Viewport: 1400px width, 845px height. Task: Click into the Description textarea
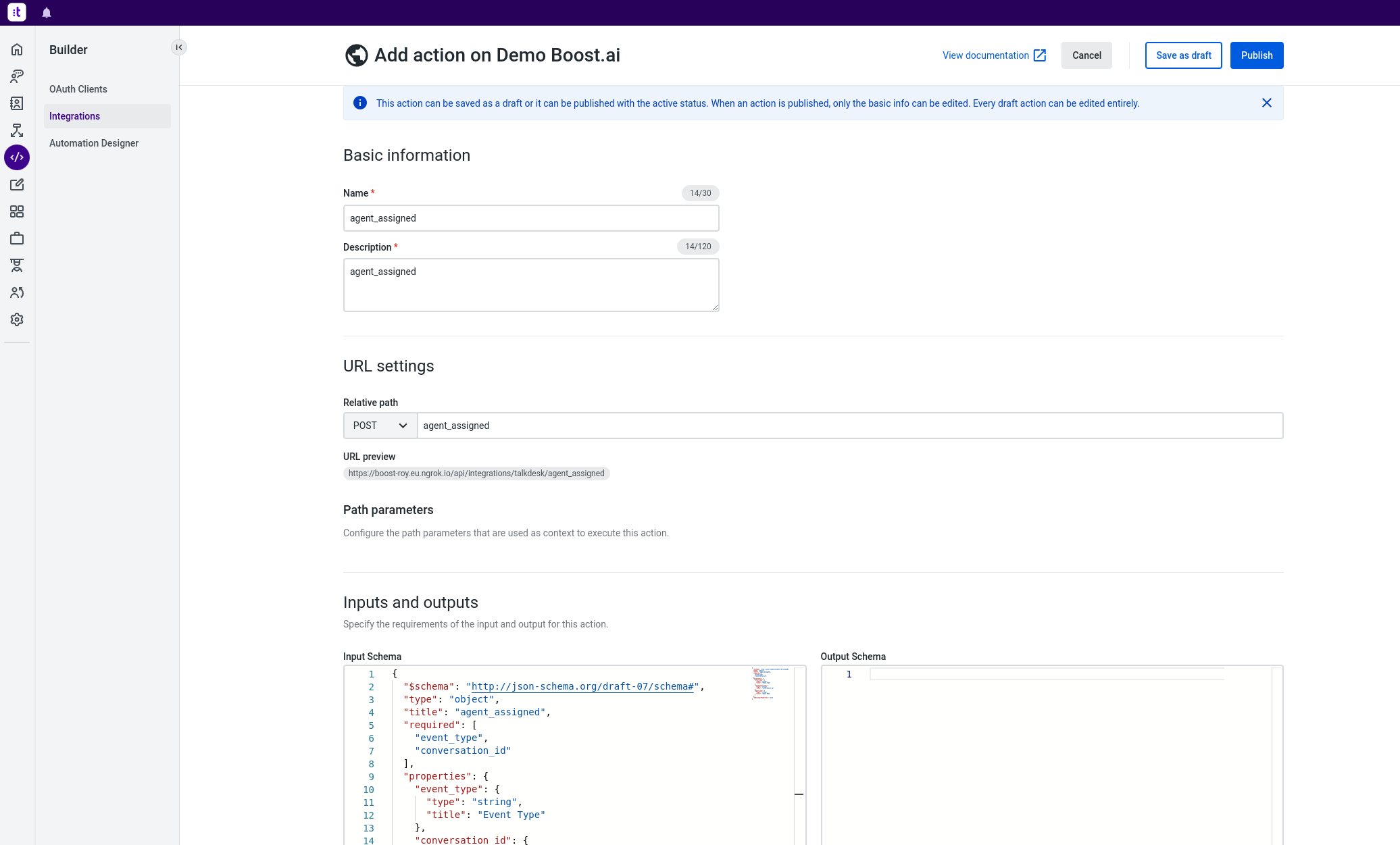[531, 285]
